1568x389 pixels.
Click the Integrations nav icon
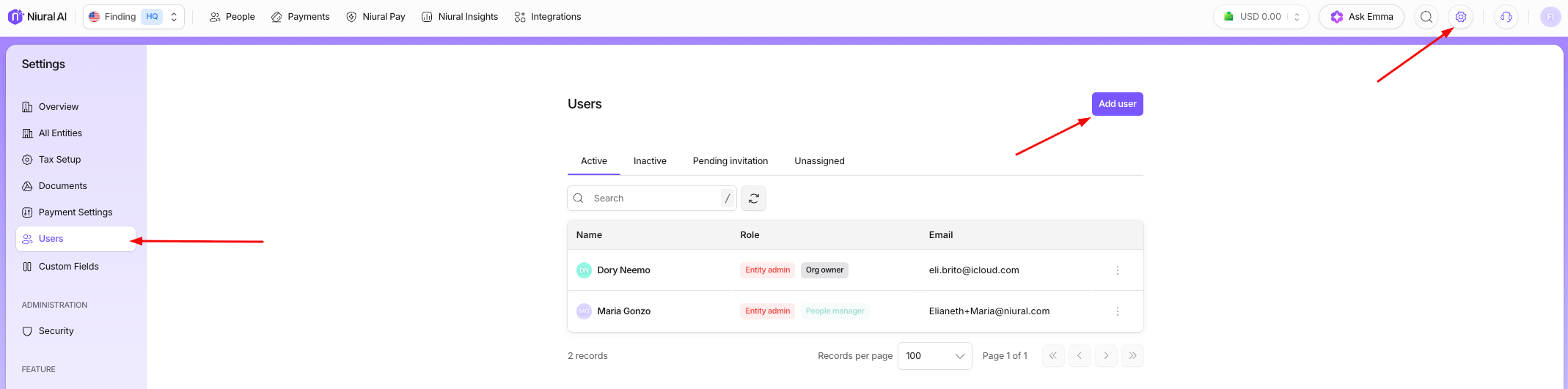[x=520, y=17]
